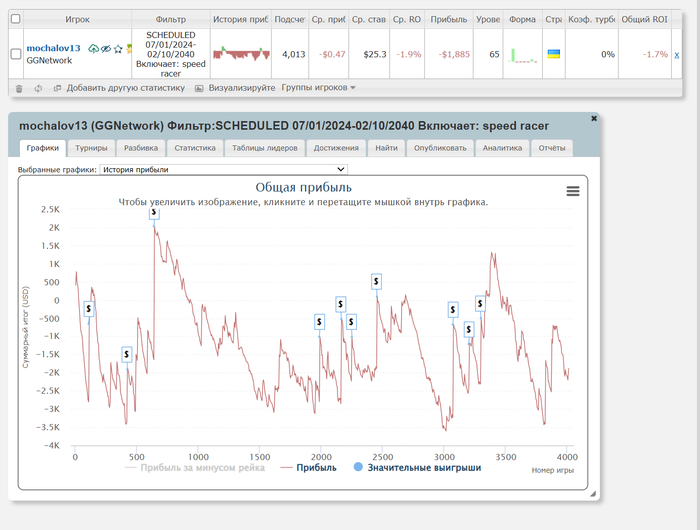Expand the 'Группы игроков' dropdown
Image resolution: width=700 pixels, height=530 pixels.
coord(318,88)
